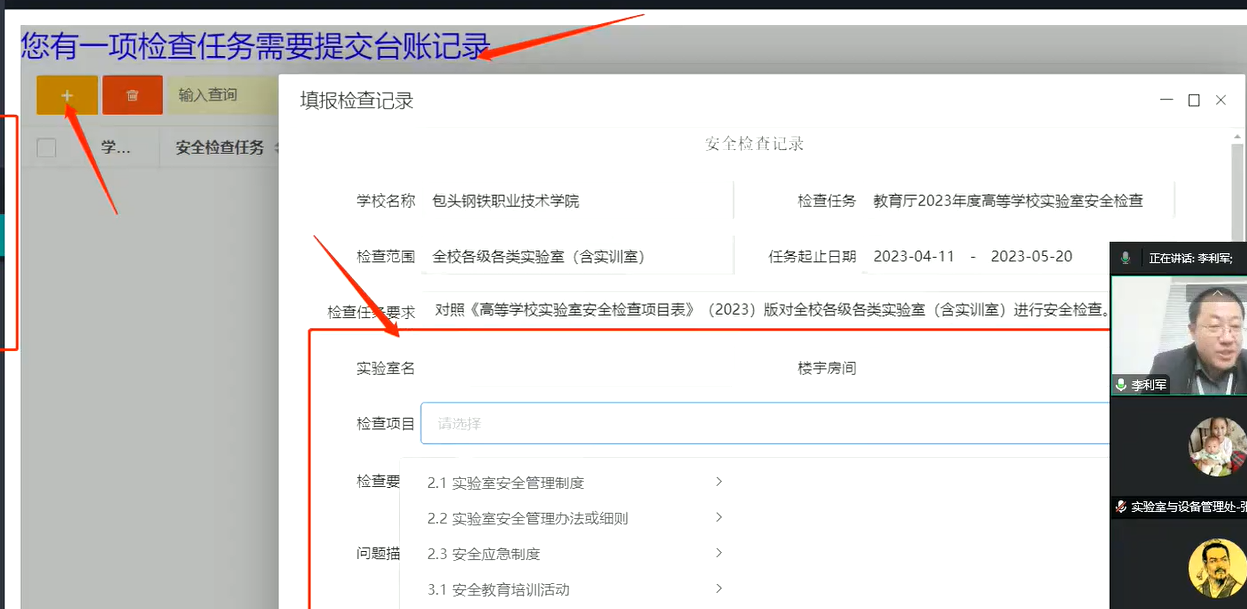The width and height of the screenshot is (1247, 609).
Task: Select the 3.1 安全教育培训活动 menu option
Action: click(x=510, y=589)
